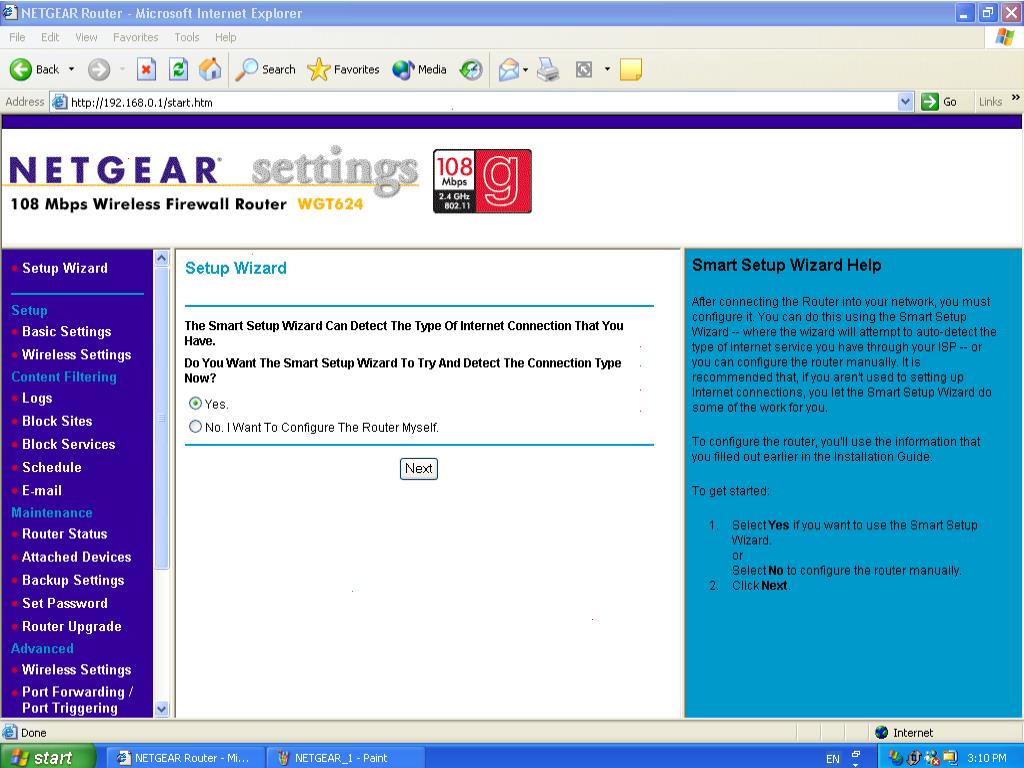Open Backup Settings in the sidebar
This screenshot has height=768, width=1024.
click(73, 580)
